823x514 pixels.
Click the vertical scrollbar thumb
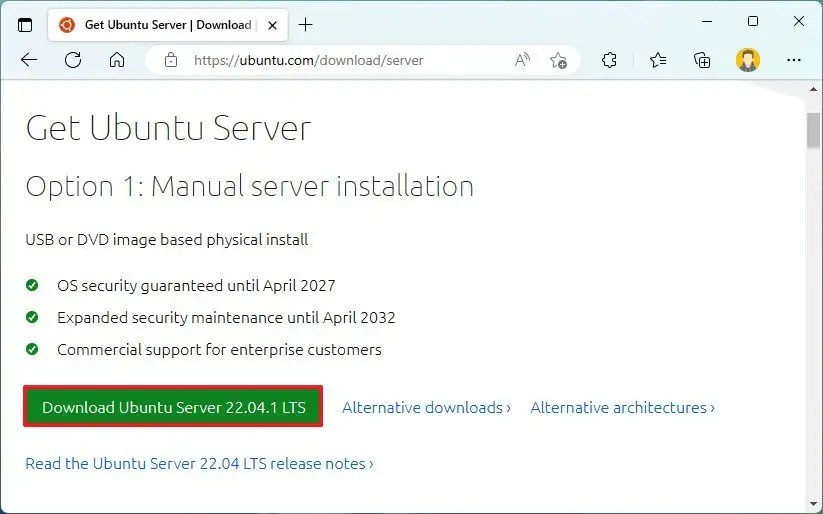814,130
